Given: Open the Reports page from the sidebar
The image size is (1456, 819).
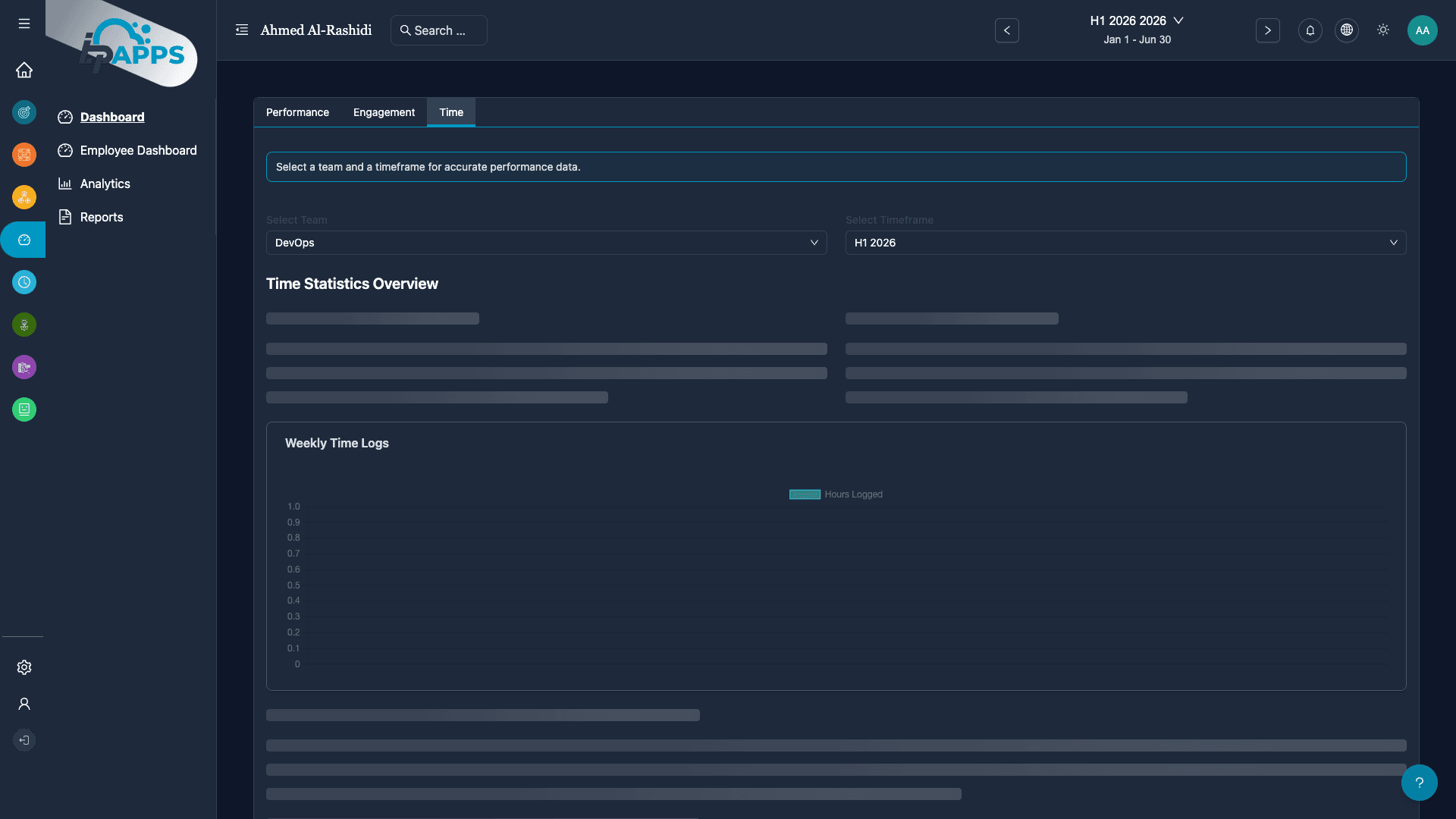Looking at the screenshot, I should pyautogui.click(x=102, y=217).
